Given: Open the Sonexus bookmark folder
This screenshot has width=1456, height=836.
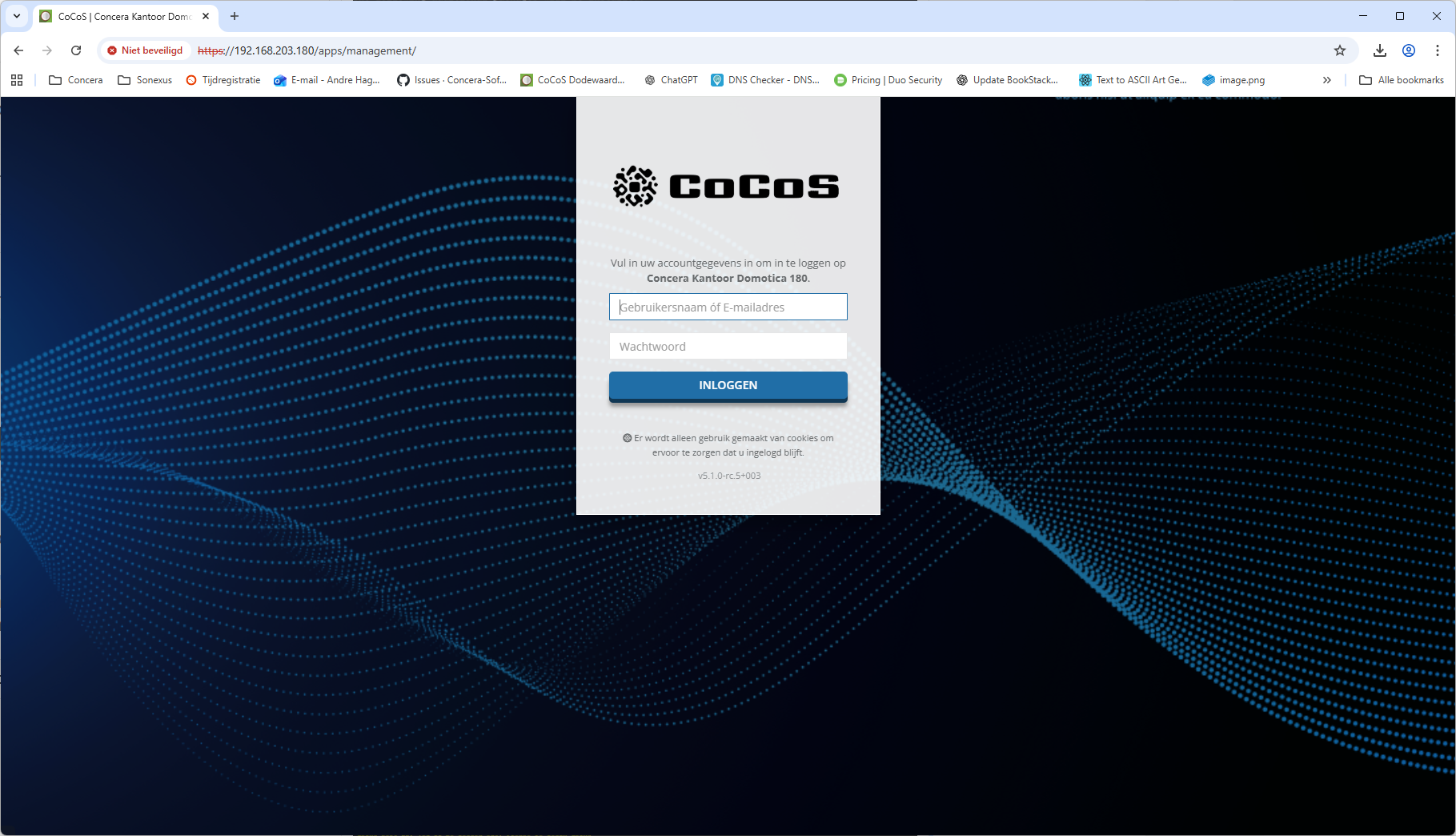Looking at the screenshot, I should (x=145, y=80).
